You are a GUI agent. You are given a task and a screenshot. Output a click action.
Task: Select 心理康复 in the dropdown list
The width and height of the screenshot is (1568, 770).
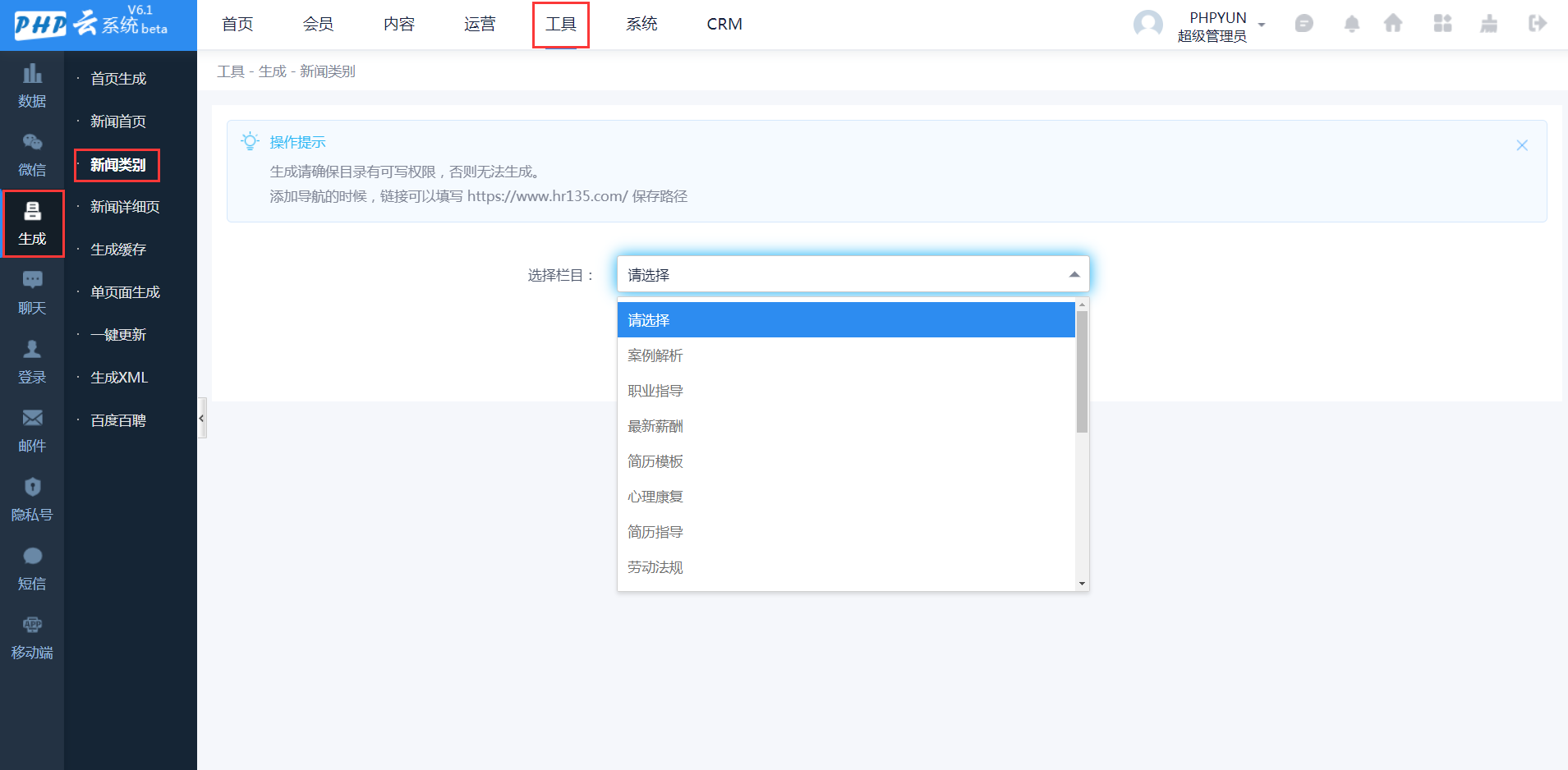click(846, 497)
